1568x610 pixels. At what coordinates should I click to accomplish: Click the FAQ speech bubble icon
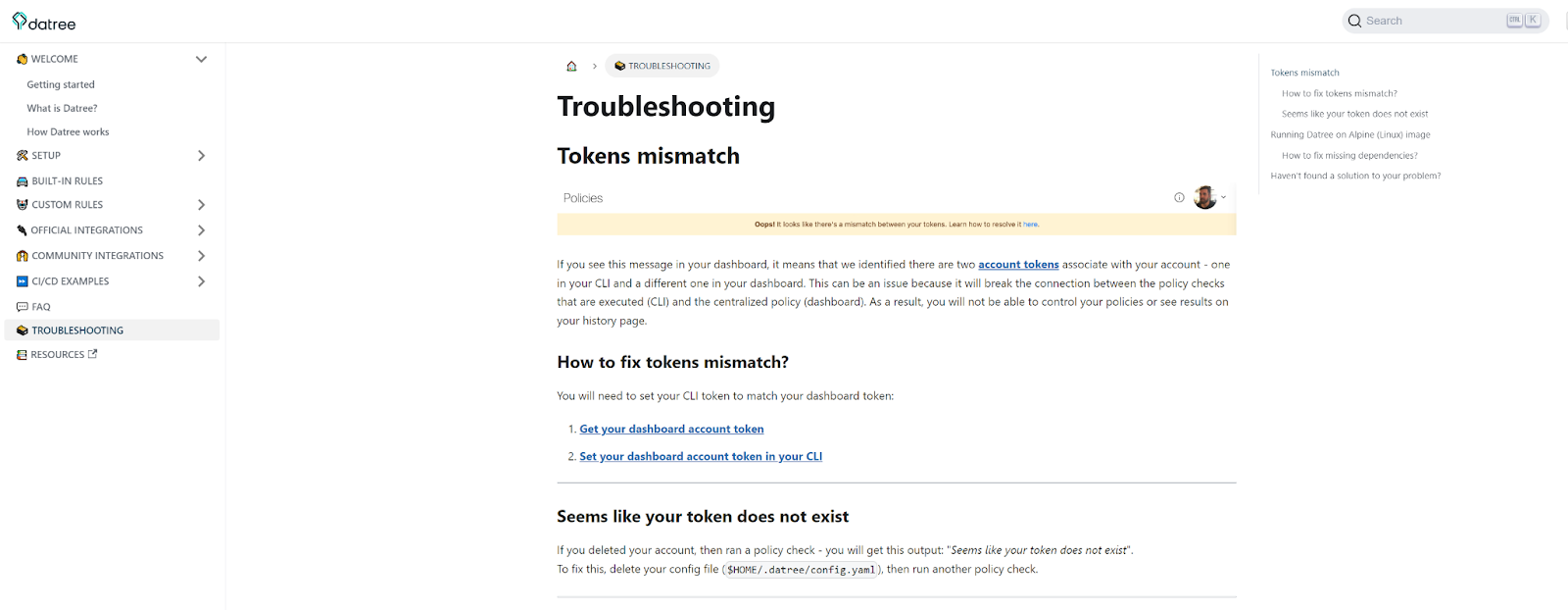click(22, 307)
